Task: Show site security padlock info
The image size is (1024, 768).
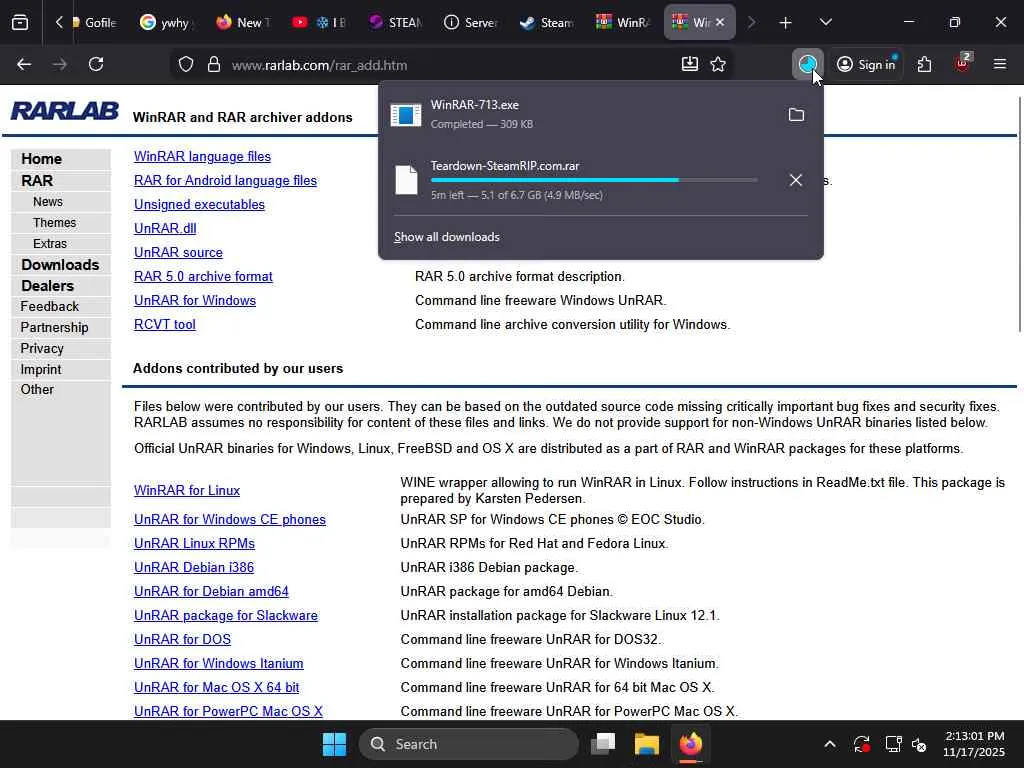Action: coord(214,65)
